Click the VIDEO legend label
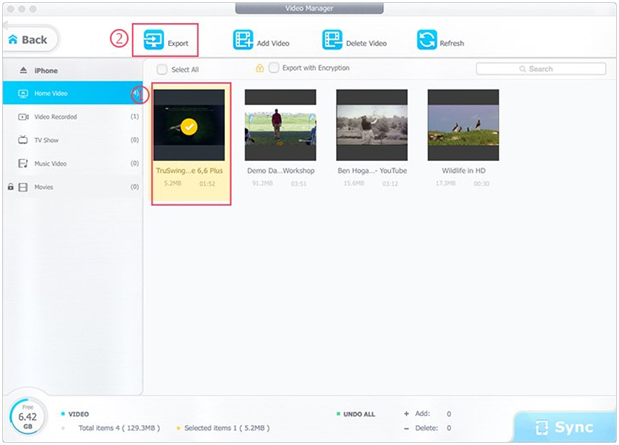 79,414
